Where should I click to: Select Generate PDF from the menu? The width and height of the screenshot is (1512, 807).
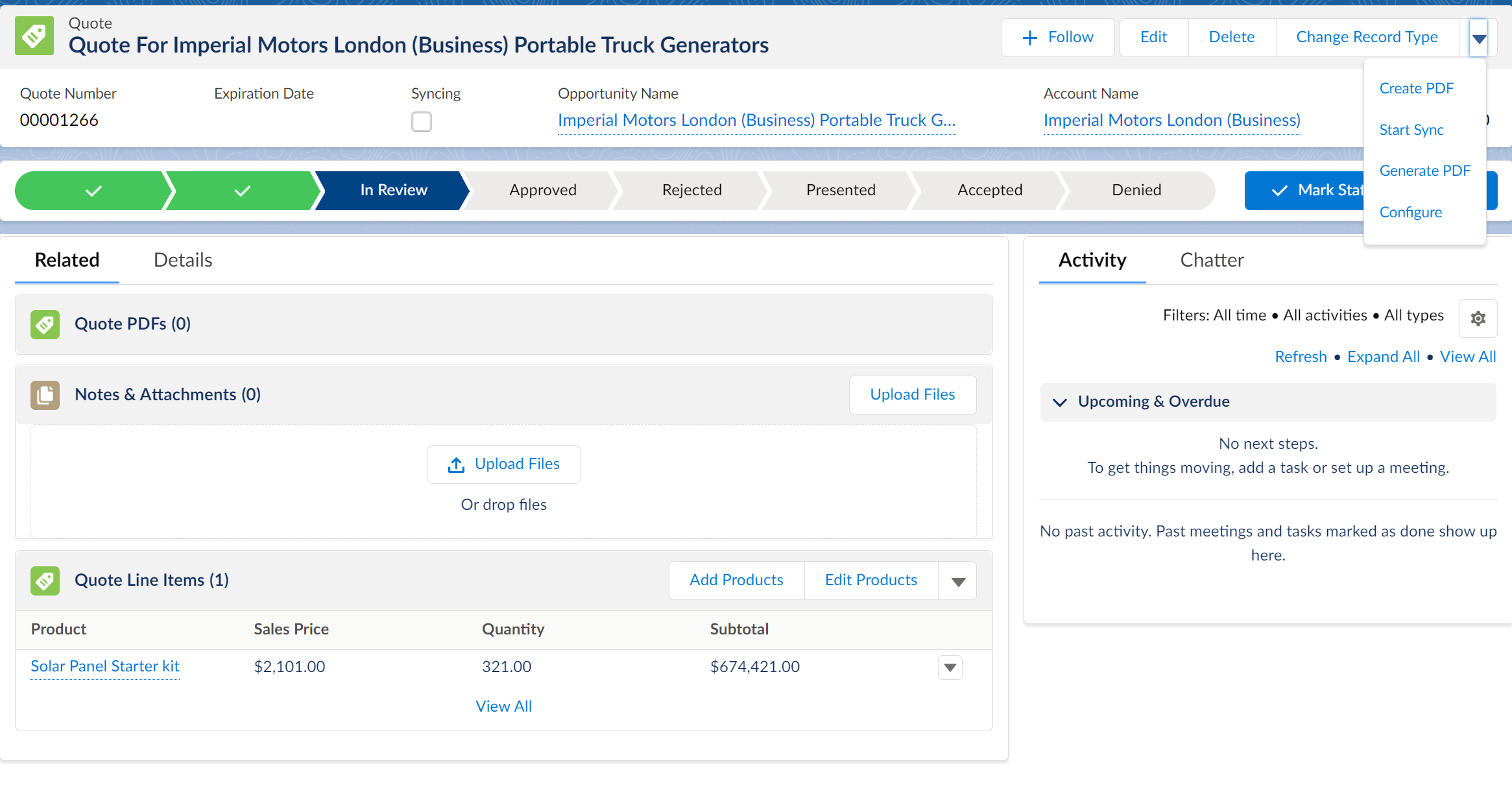[1424, 171]
